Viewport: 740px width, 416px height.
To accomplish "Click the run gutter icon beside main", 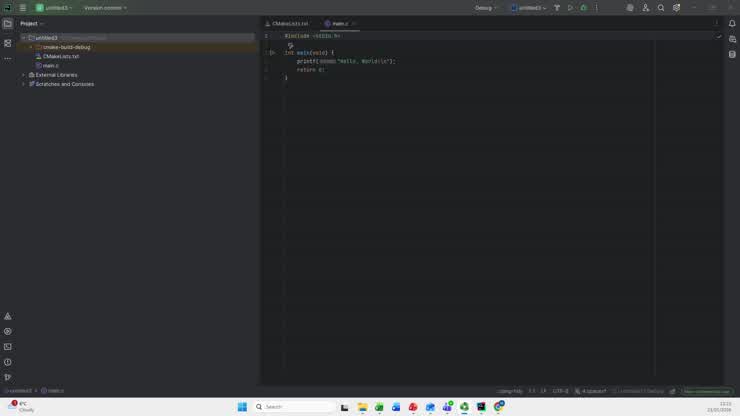I will coord(272,53).
